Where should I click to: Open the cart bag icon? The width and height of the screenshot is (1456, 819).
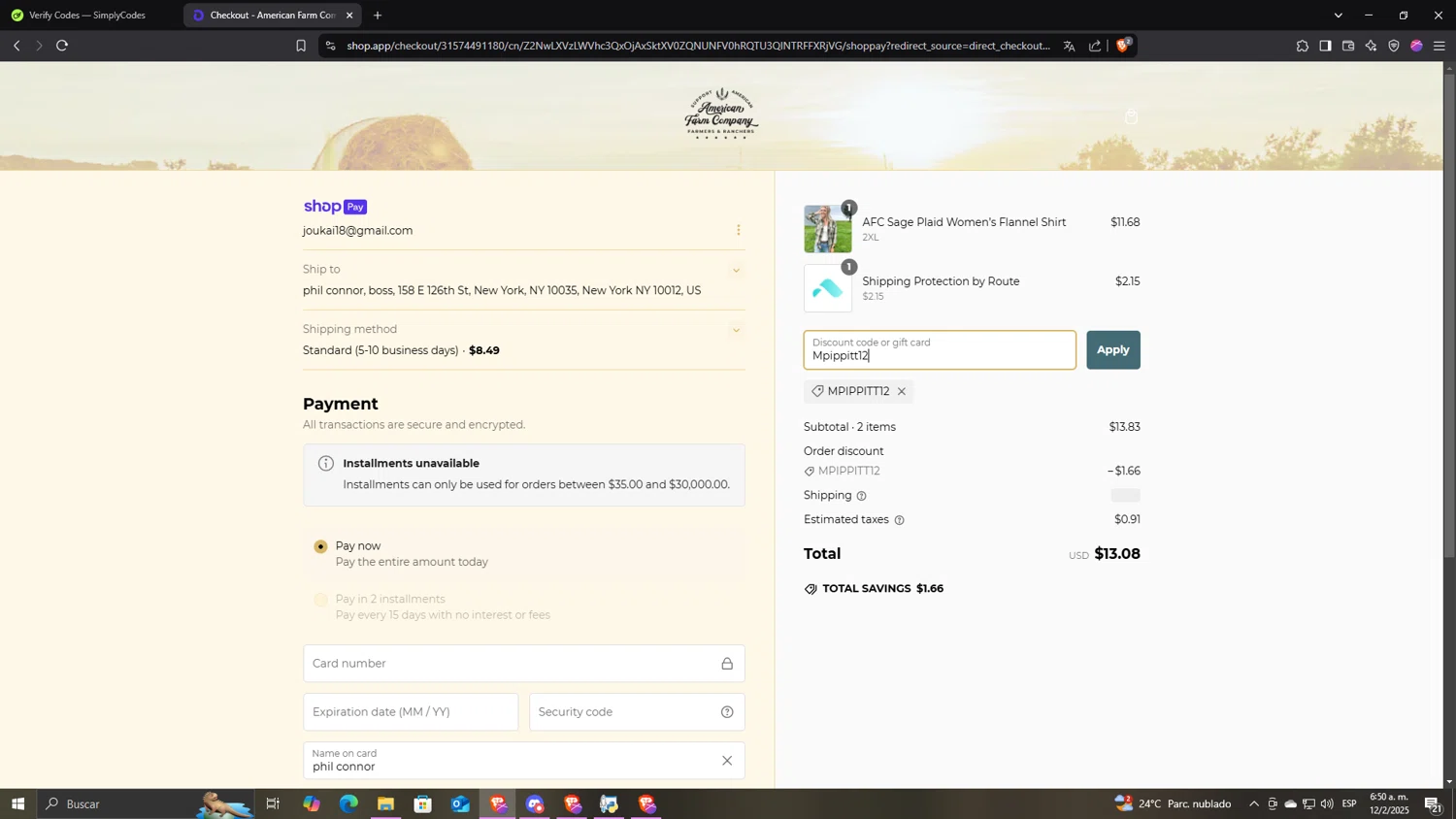[1131, 116]
